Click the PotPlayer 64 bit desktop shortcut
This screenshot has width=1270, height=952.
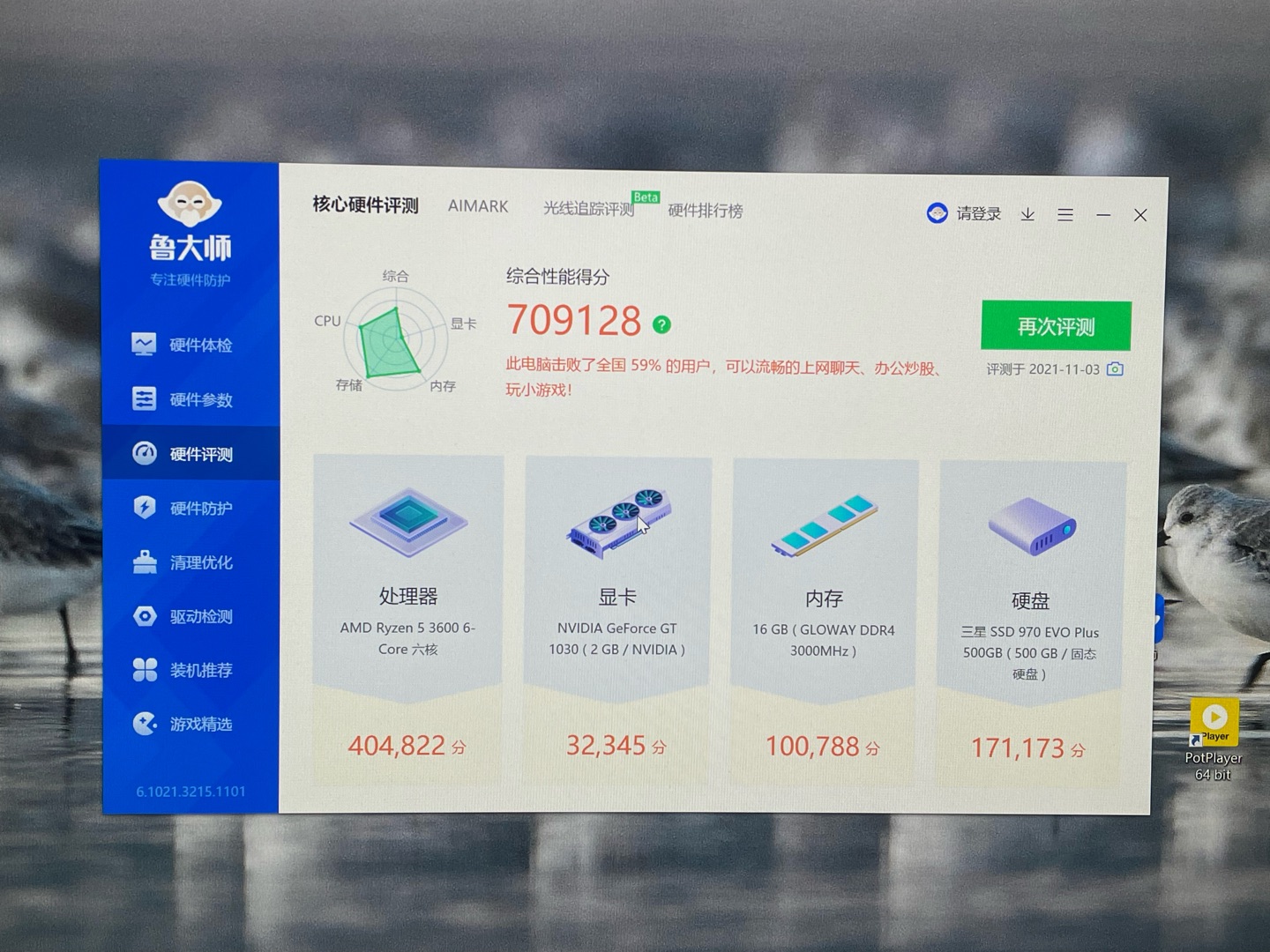coord(1214,740)
